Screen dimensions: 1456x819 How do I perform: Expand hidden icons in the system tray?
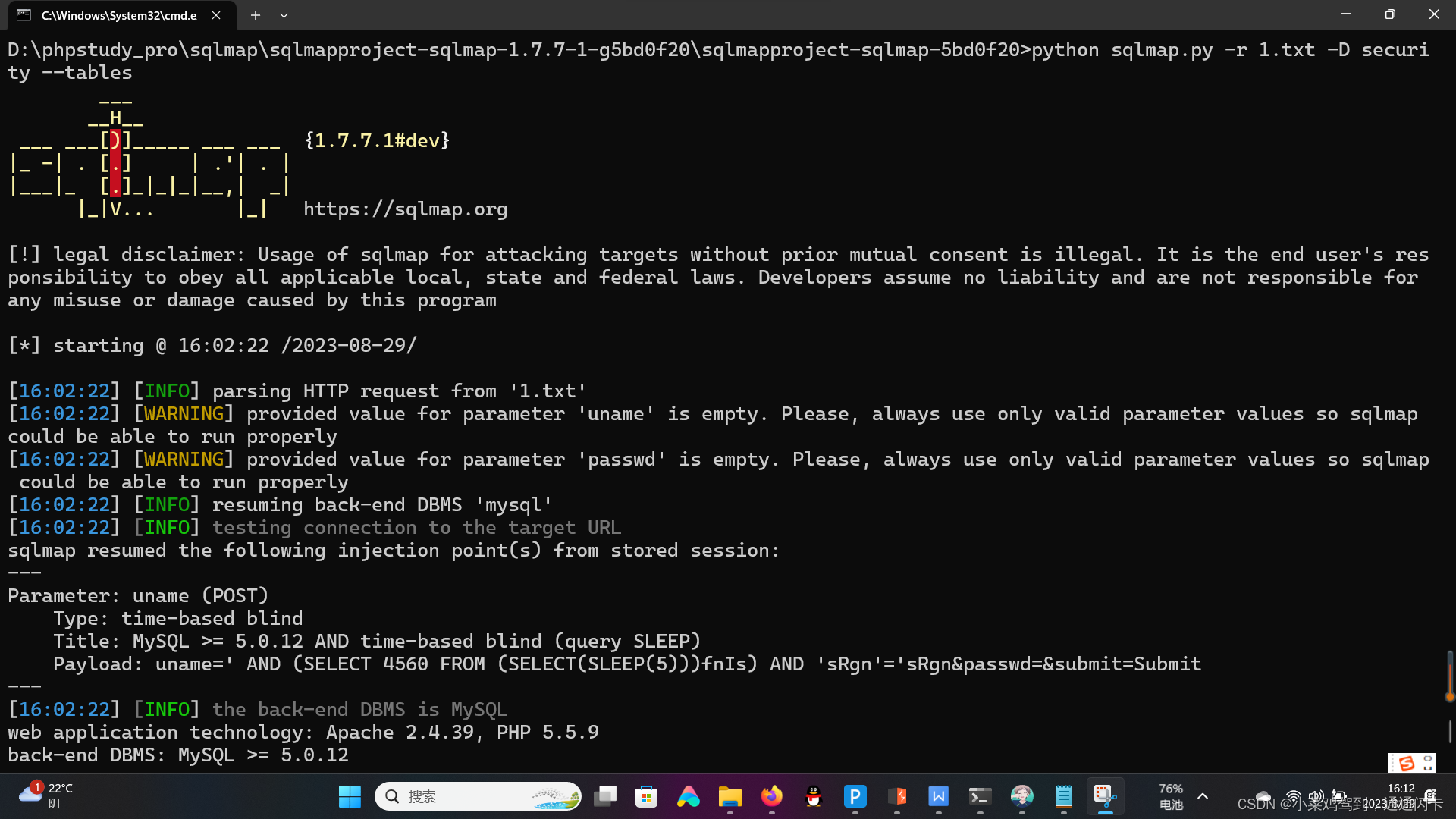pyautogui.click(x=1203, y=797)
